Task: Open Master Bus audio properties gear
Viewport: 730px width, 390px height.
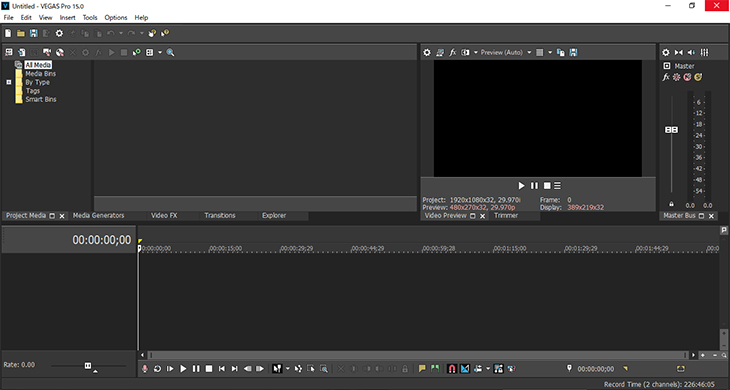Action: pos(666,53)
